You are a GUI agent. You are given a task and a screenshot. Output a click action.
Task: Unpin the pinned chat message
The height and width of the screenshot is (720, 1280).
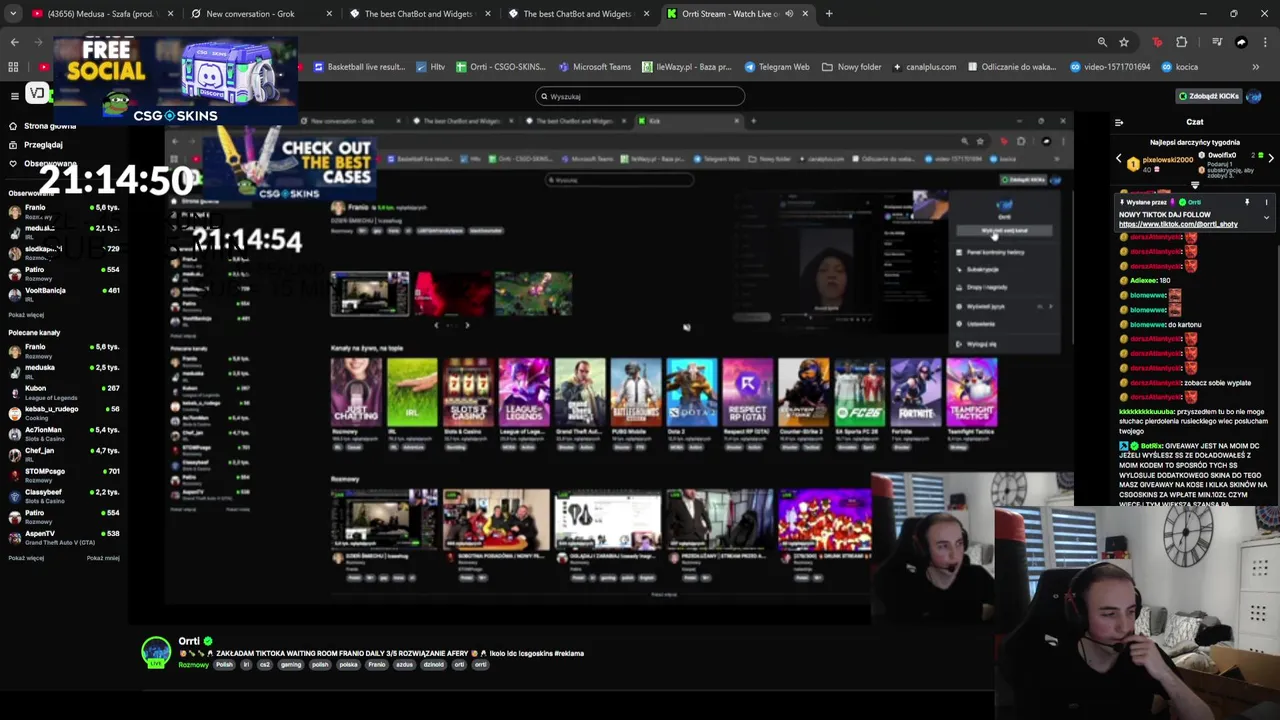pos(1247,202)
